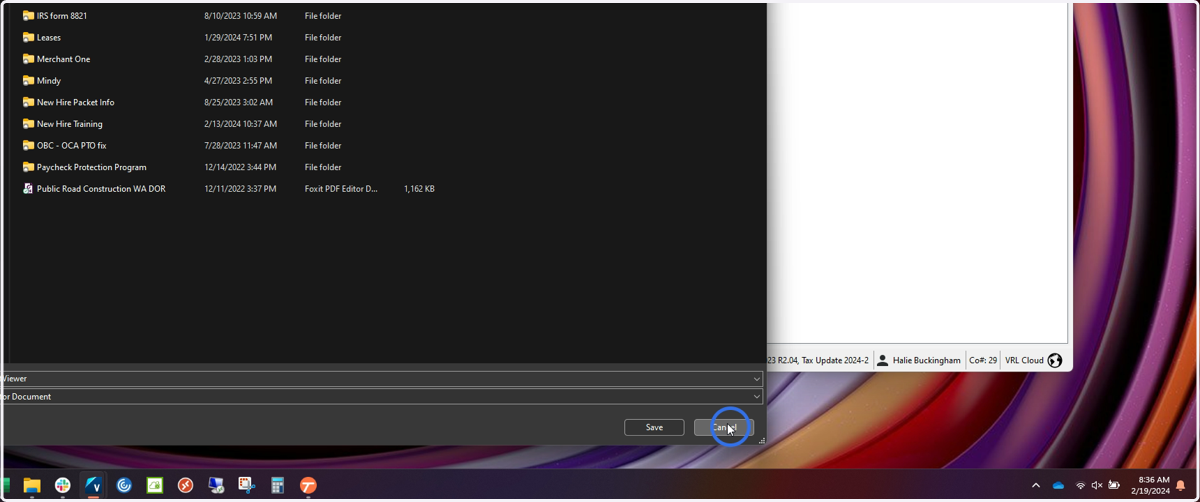Click the Foxit PDF Editor type cell
This screenshot has width=1200, height=502.
pos(341,188)
